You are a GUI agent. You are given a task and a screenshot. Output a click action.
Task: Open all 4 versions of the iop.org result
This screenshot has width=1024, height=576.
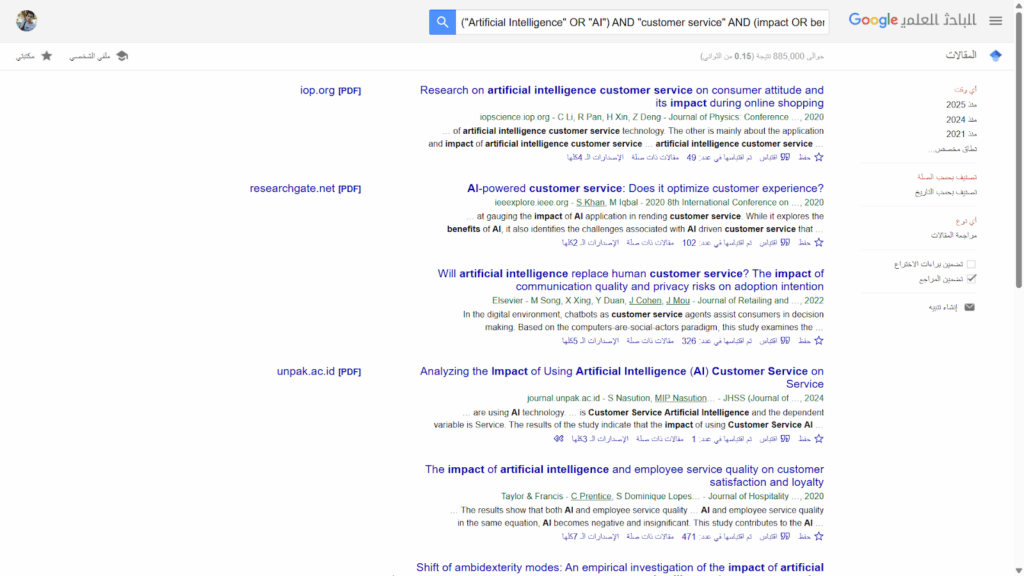[595, 157]
